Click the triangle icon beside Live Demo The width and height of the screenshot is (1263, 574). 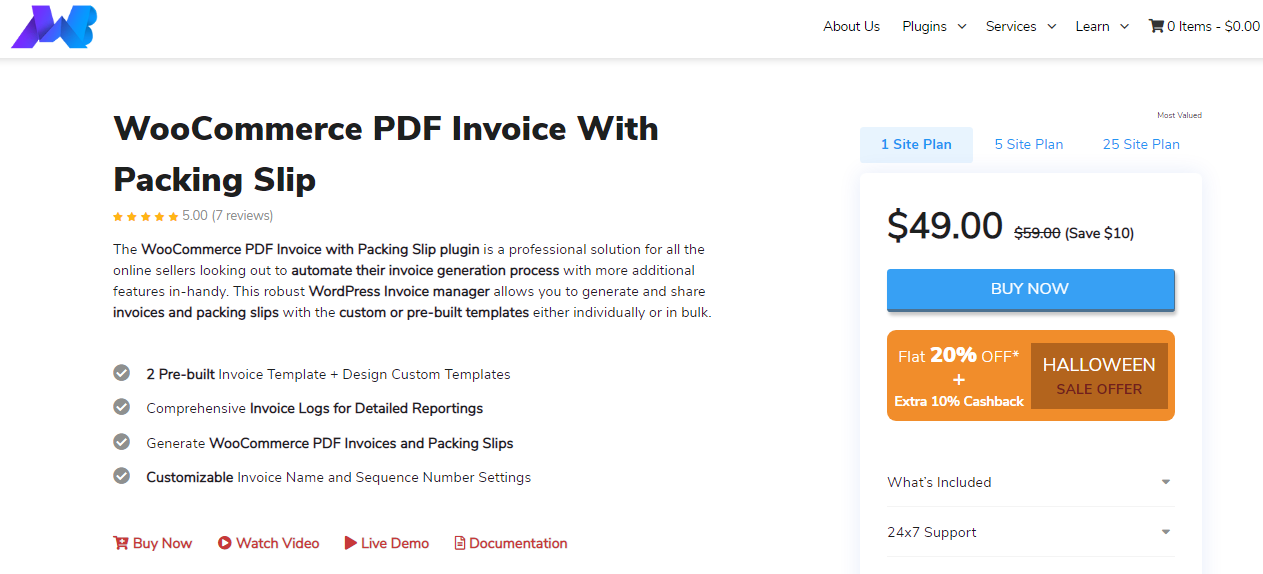351,543
